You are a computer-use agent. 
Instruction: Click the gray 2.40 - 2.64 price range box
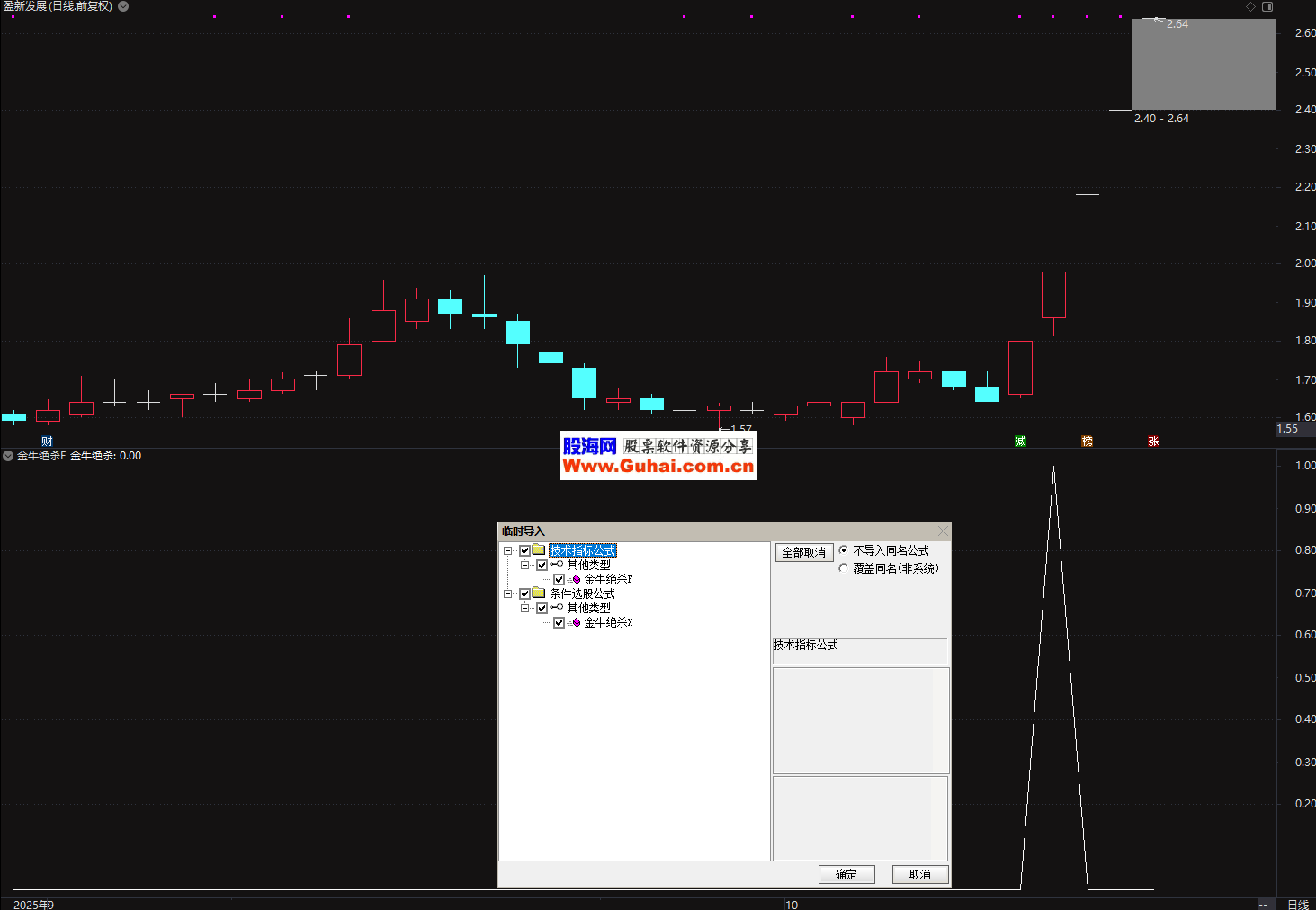1203,65
